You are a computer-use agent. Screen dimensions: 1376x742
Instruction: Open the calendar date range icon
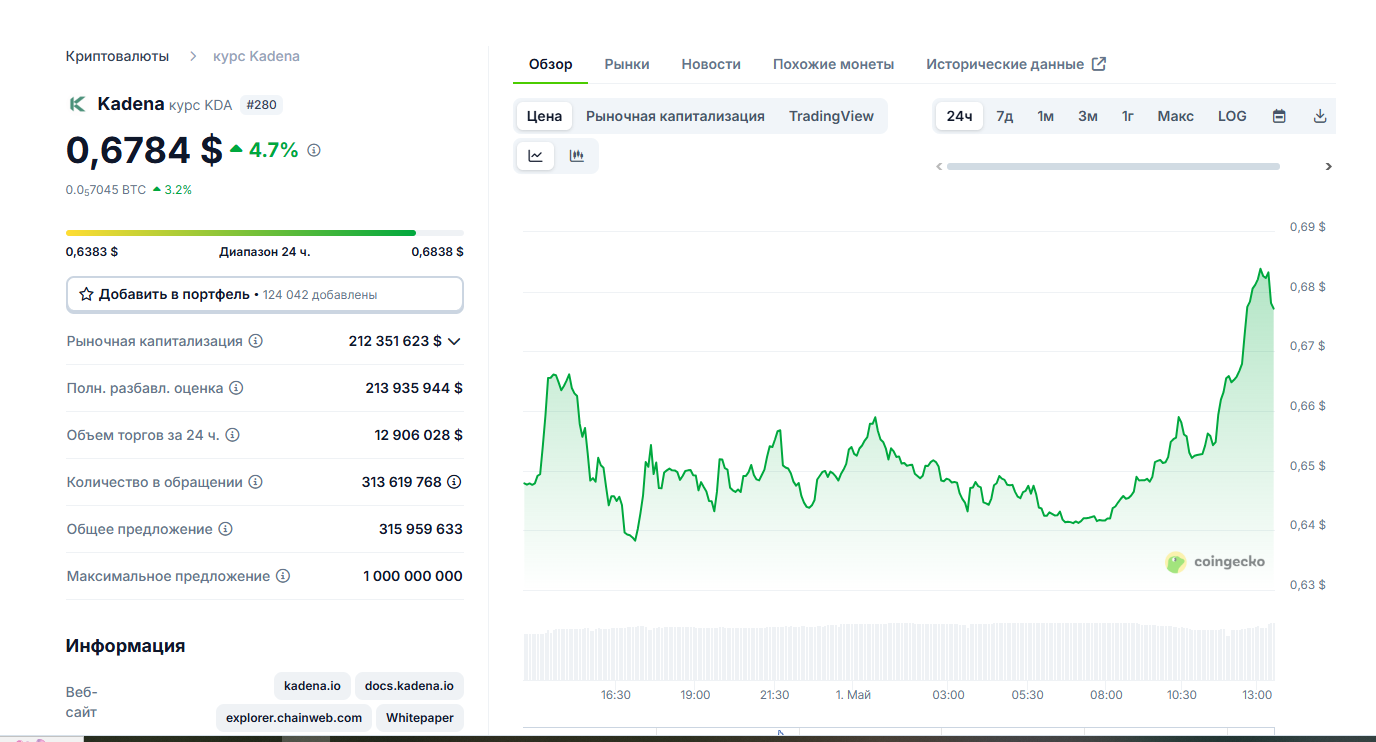pyautogui.click(x=1279, y=116)
